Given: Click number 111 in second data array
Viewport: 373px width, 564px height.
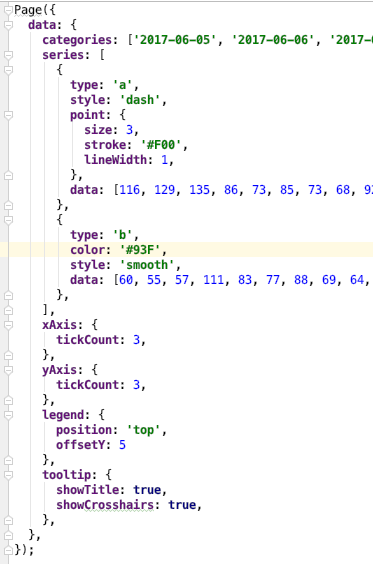Looking at the screenshot, I should 213,280.
